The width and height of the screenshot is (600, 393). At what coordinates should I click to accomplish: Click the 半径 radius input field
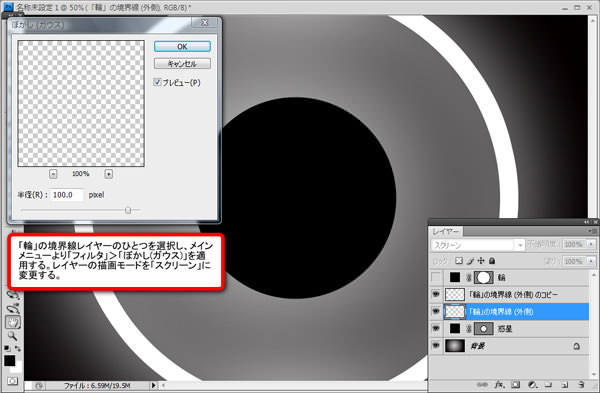[x=67, y=195]
